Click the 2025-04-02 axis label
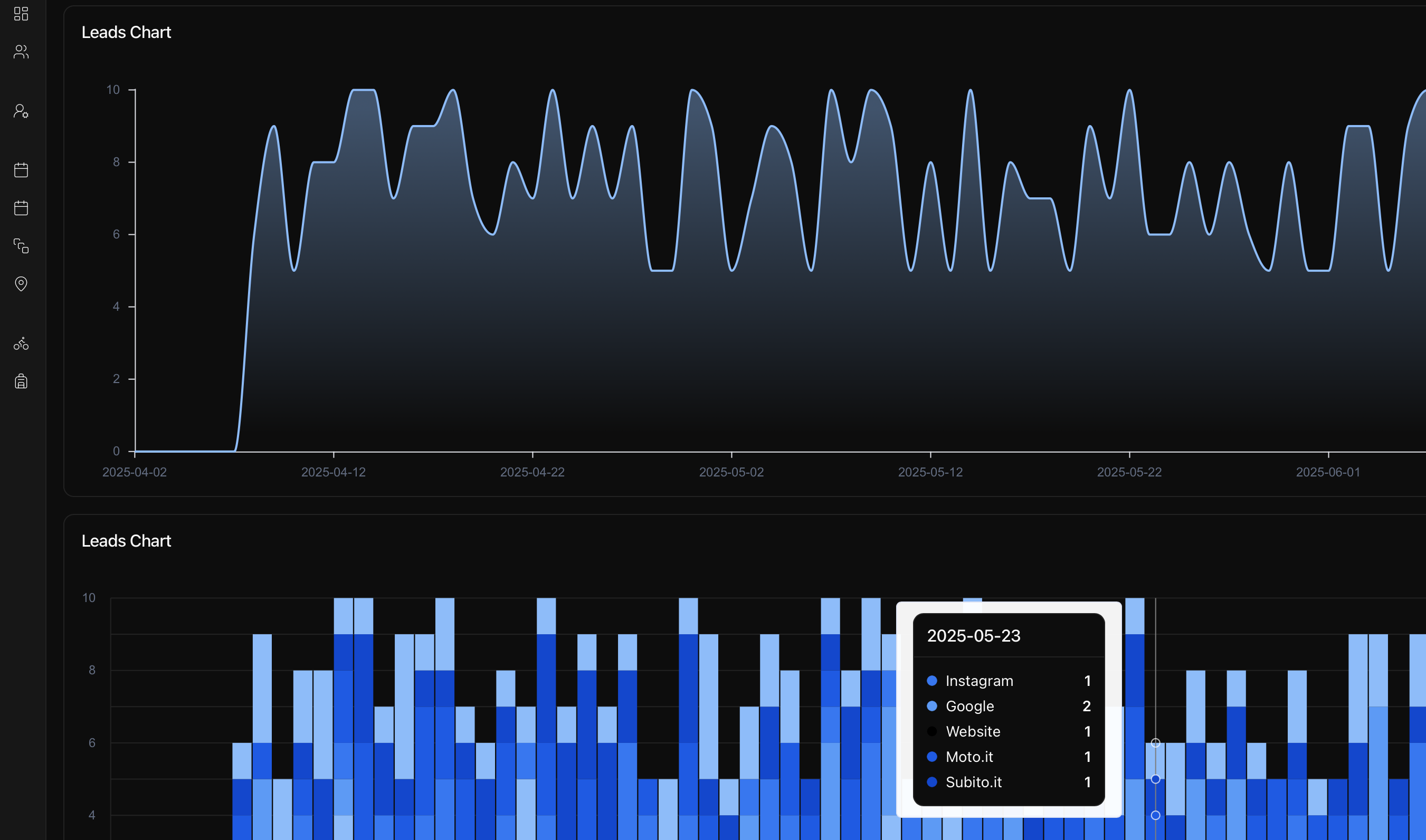1426x840 pixels. pyautogui.click(x=134, y=472)
